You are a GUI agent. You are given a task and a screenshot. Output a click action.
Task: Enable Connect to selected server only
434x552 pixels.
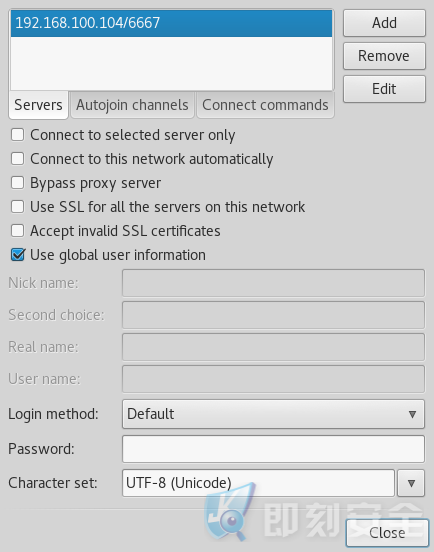tap(18, 135)
